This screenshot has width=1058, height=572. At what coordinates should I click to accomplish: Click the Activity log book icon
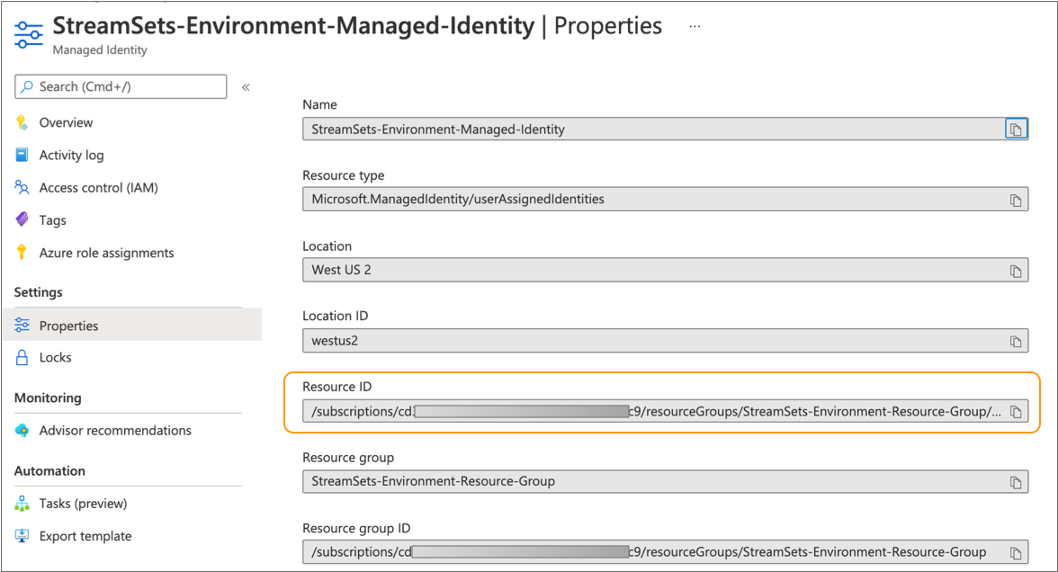[22, 154]
